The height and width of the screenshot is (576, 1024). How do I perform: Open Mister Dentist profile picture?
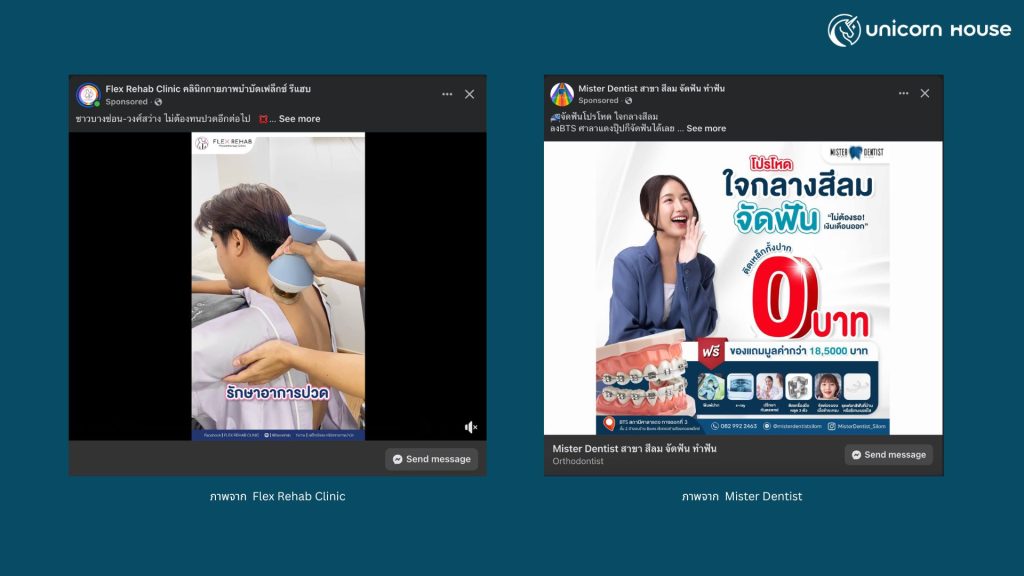tap(562, 94)
